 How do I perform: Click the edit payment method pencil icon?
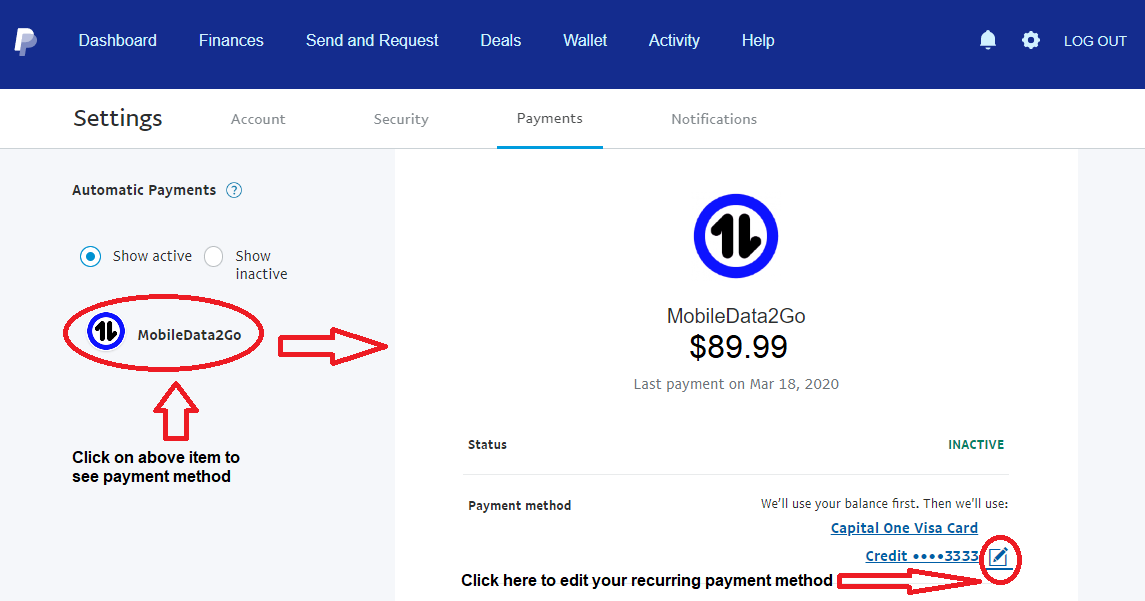click(998, 557)
